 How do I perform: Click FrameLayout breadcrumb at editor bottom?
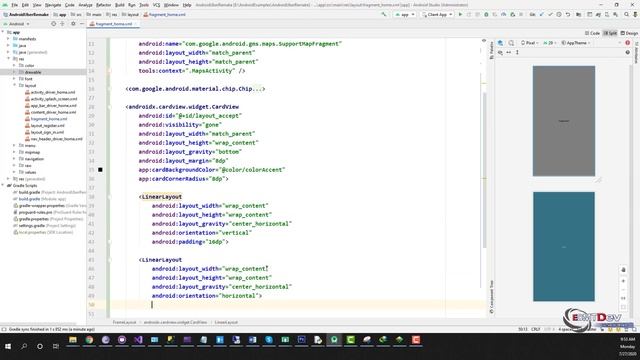124,322
